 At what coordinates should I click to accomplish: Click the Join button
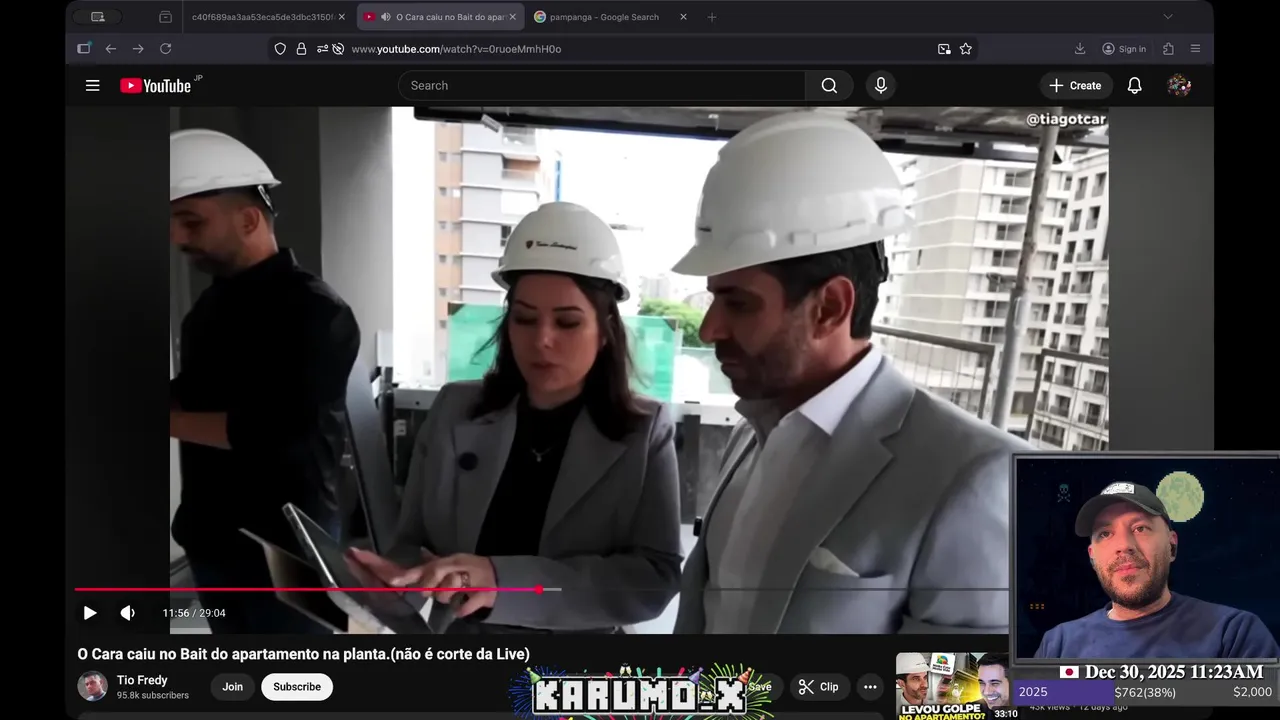coord(233,687)
